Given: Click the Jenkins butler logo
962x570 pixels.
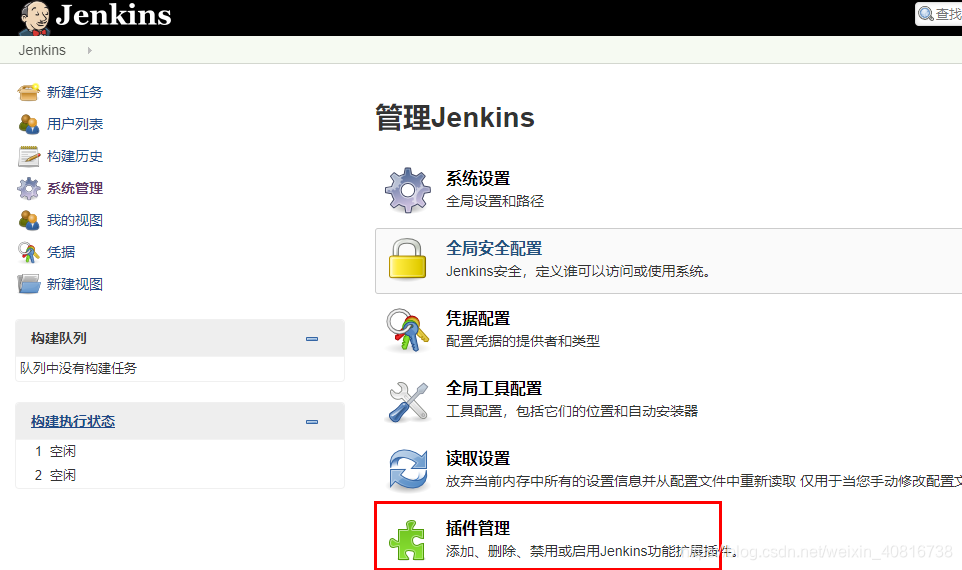Looking at the screenshot, I should pos(34,18).
